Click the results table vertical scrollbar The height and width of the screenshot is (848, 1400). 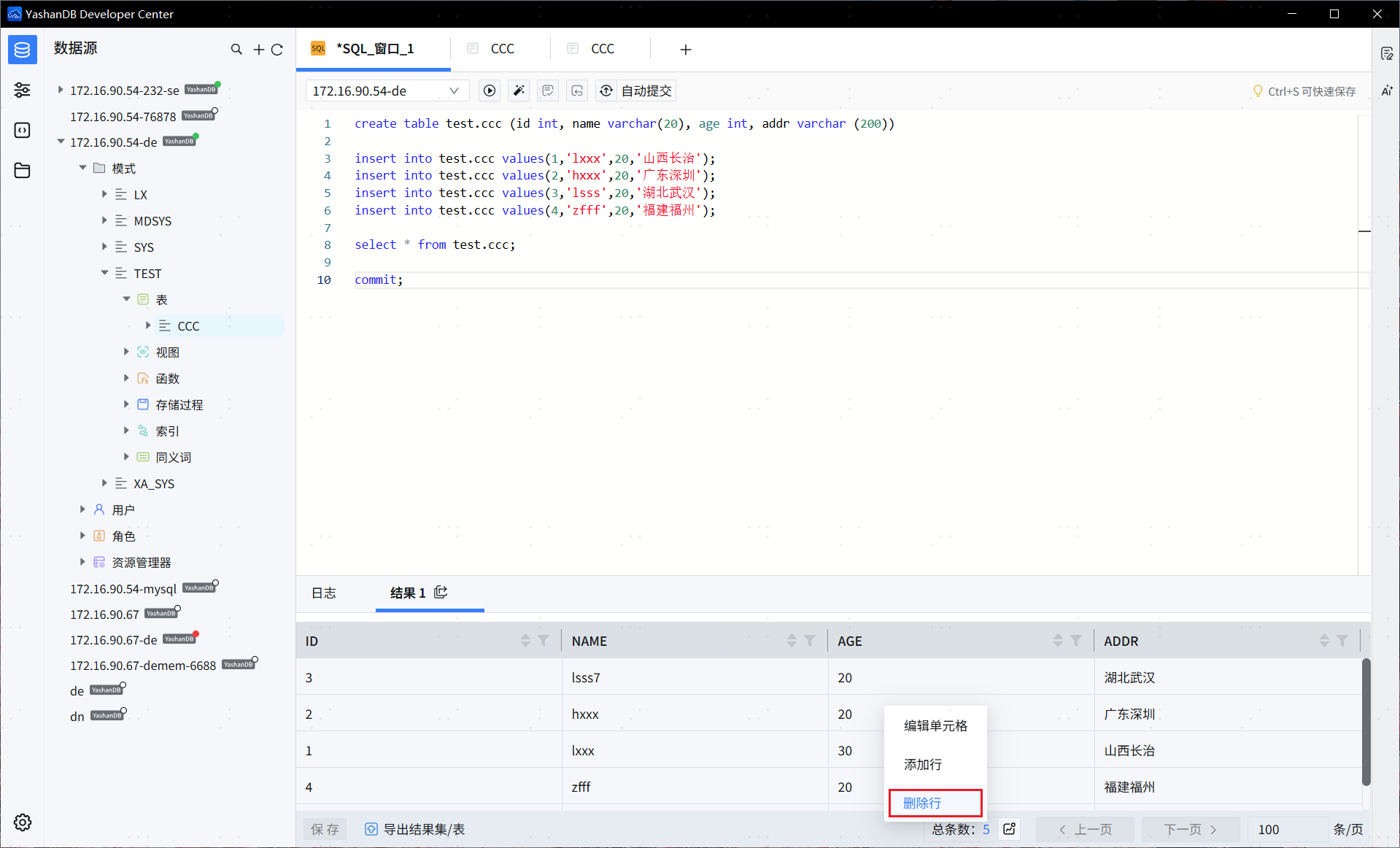coord(1366,721)
